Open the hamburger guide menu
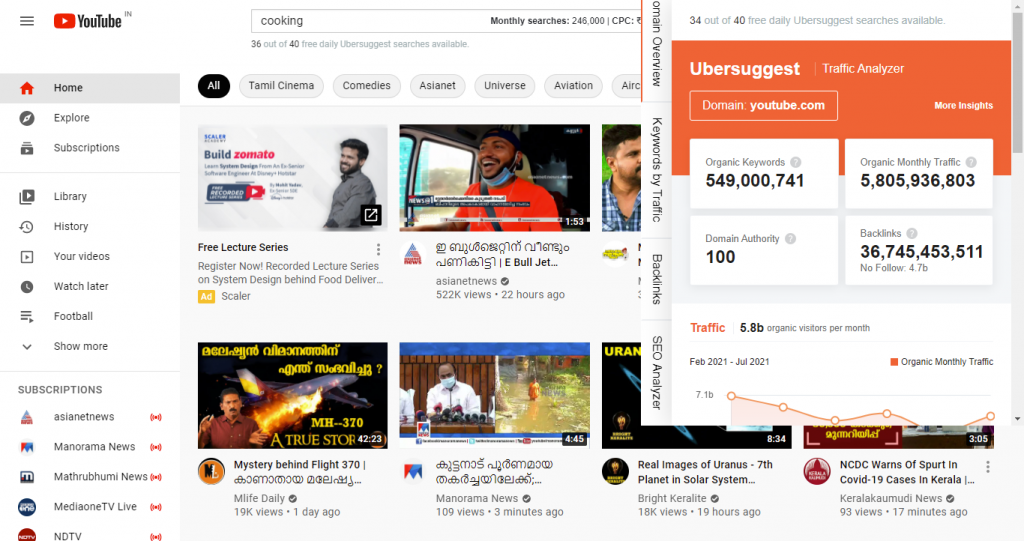The image size is (1024, 541). click(x=27, y=22)
